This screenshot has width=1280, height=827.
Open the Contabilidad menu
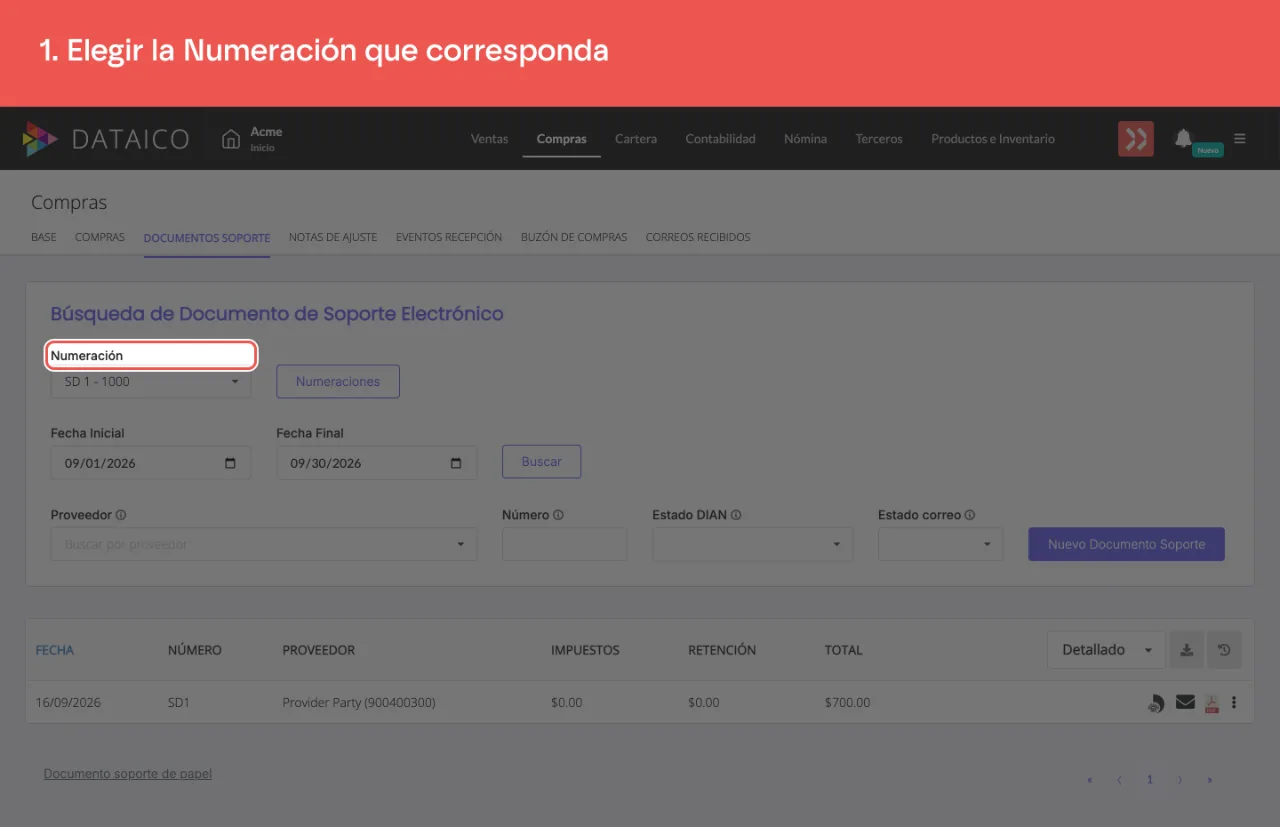721,139
